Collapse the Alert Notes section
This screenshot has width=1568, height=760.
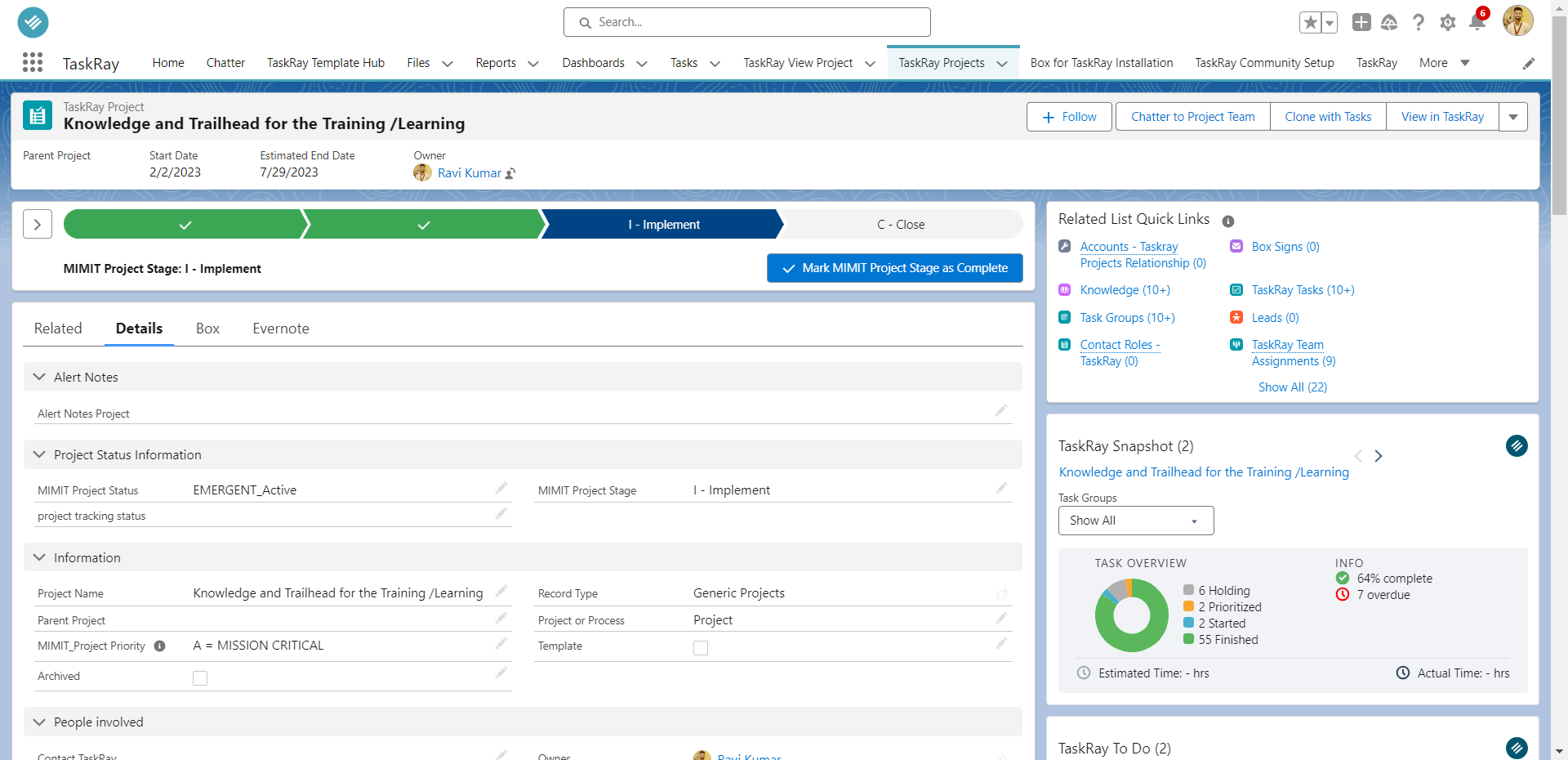[x=38, y=377]
